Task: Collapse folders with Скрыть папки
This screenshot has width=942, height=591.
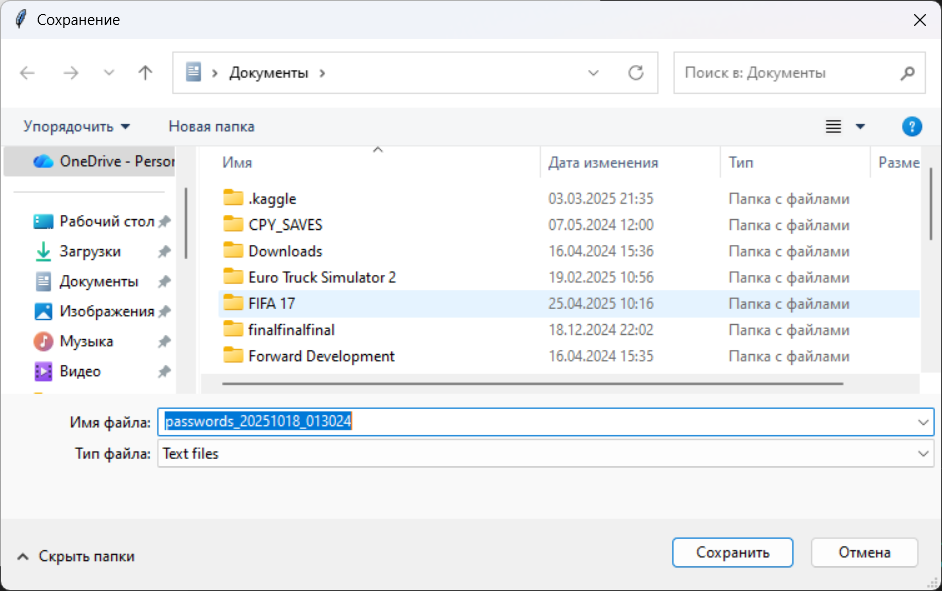Action: pos(76,556)
